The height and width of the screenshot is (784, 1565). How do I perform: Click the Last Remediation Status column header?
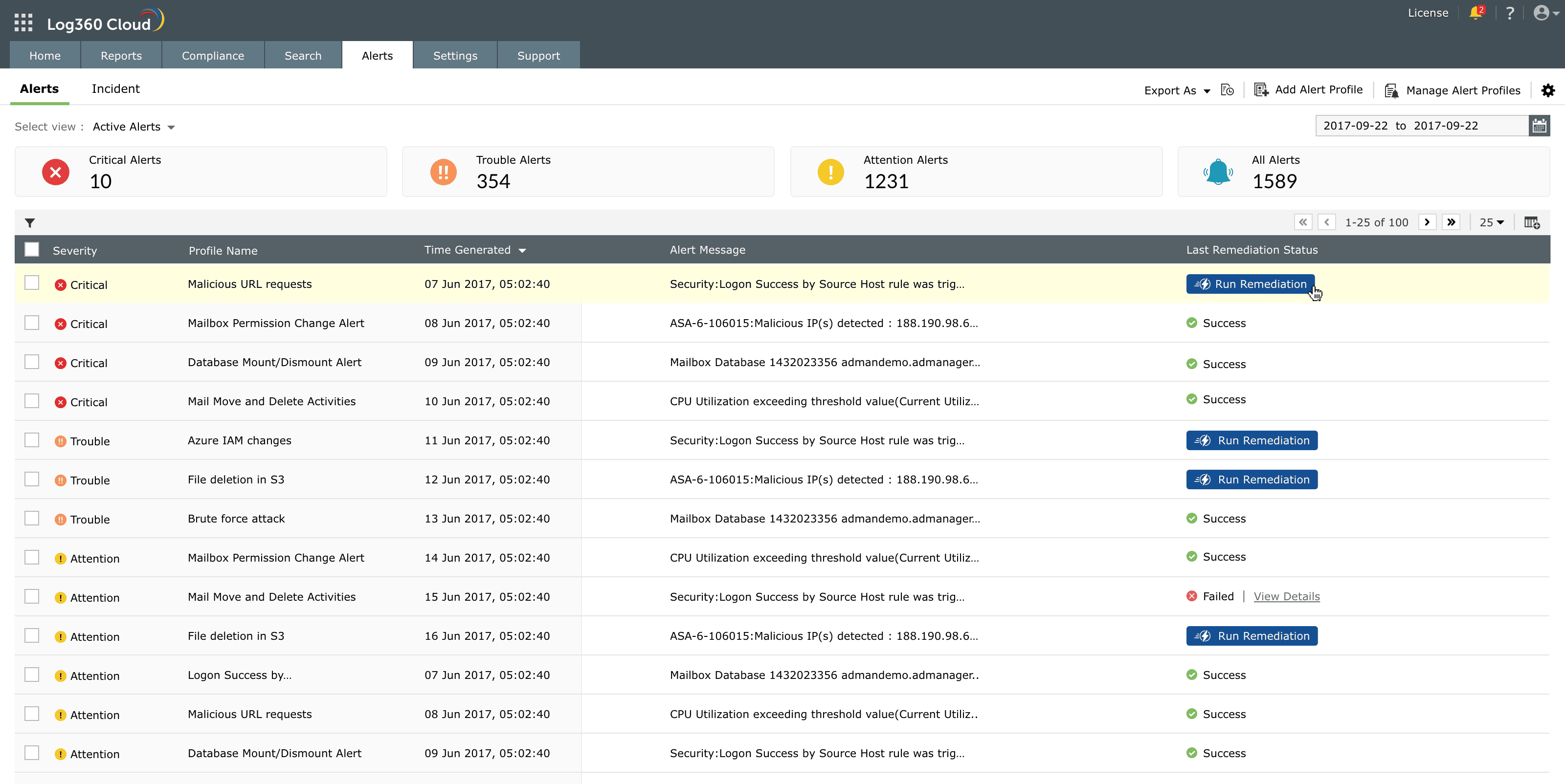(1252, 250)
